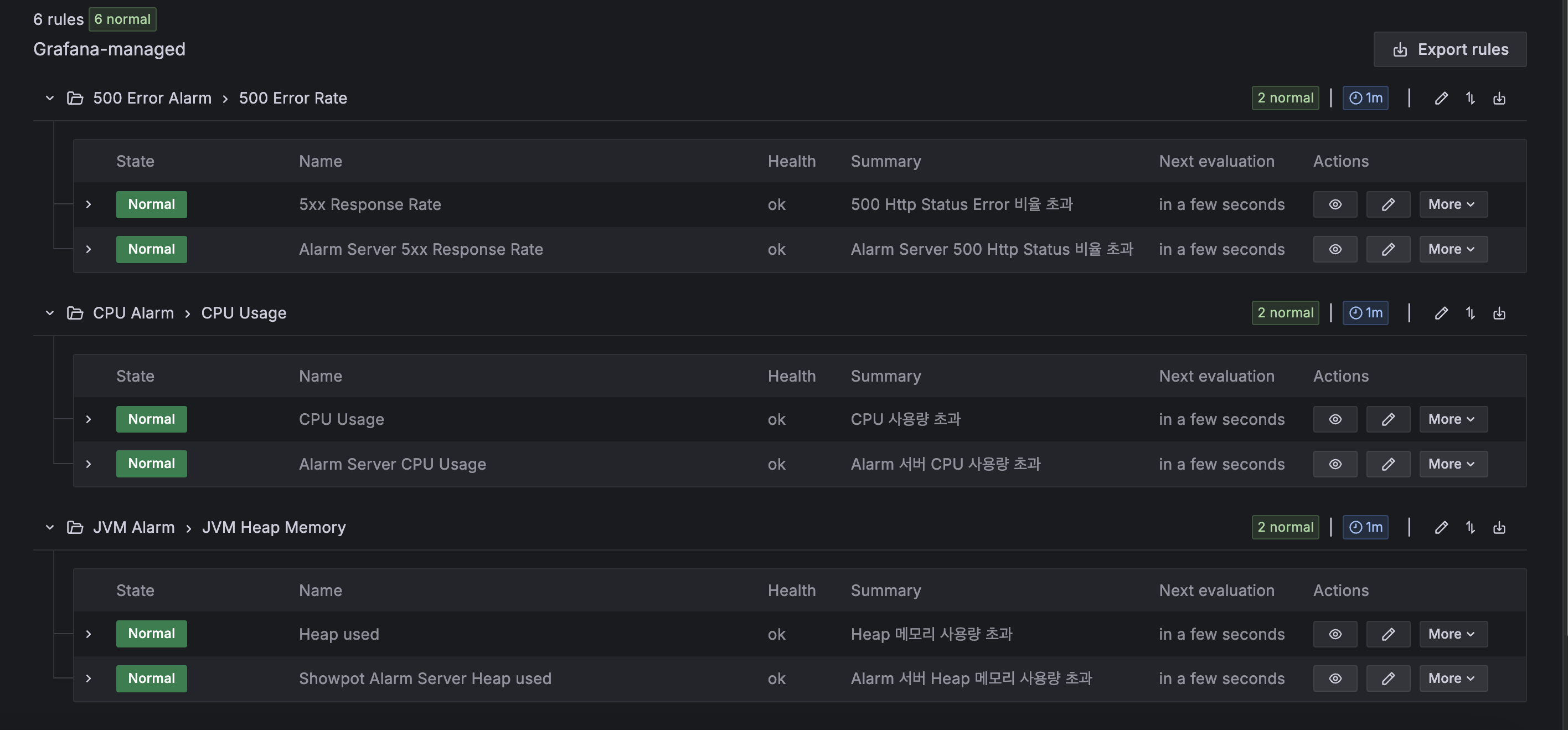Open the JVM Alarm folder icon

75,527
